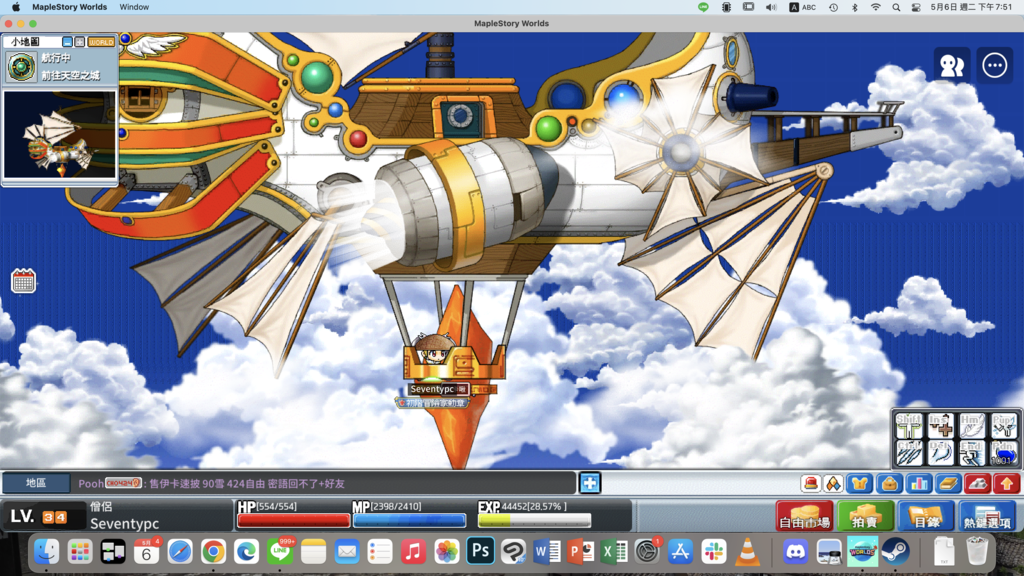The height and width of the screenshot is (576, 1024).
Task: Open Google Chrome from the Dock
Action: pyautogui.click(x=213, y=551)
